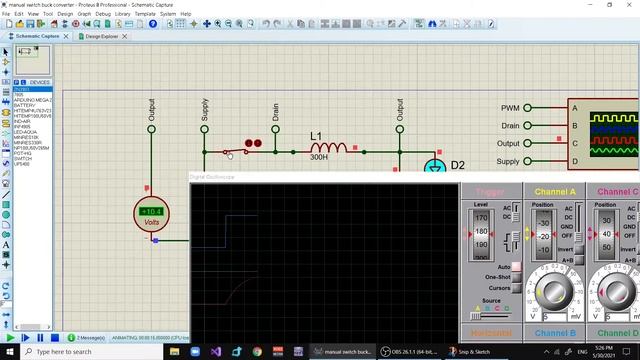This screenshot has width=640, height=360.
Task: Click the Channel A voltage dial knob
Action: [554, 291]
